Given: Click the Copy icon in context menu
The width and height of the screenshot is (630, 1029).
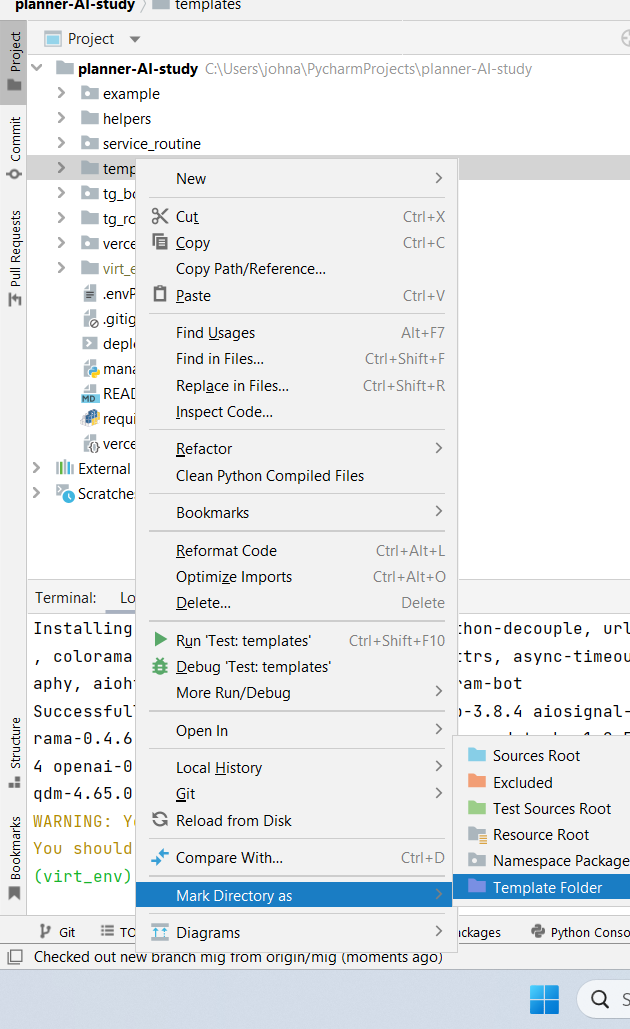Looking at the screenshot, I should (159, 242).
